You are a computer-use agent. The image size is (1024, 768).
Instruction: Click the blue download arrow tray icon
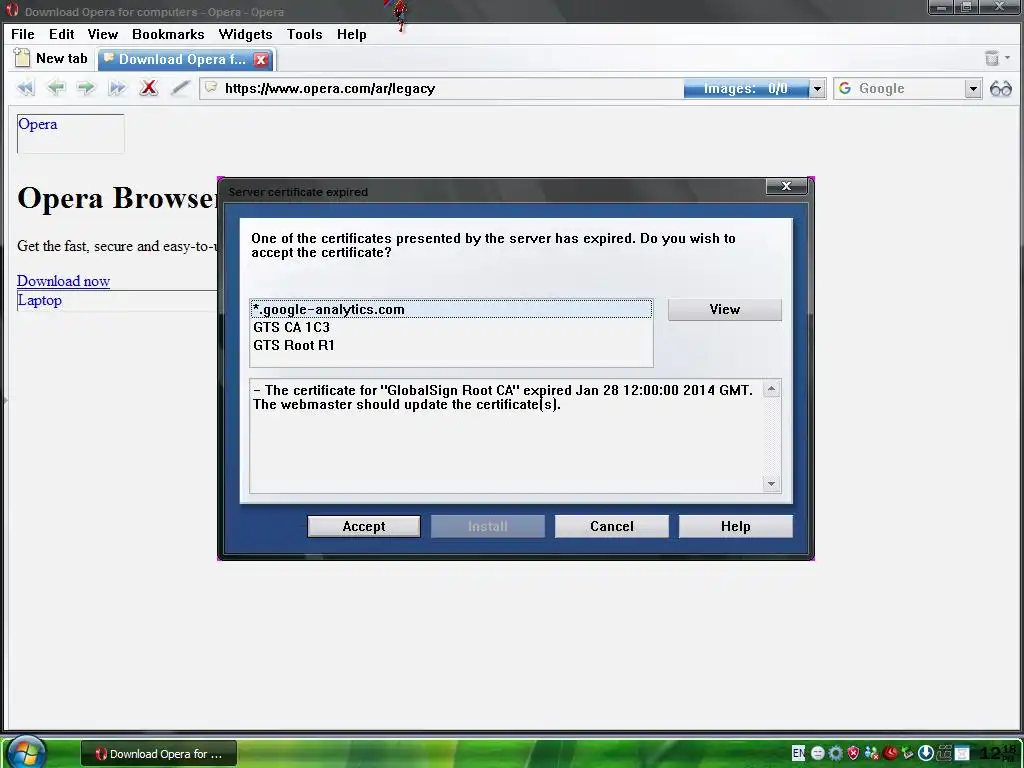pyautogui.click(x=926, y=753)
